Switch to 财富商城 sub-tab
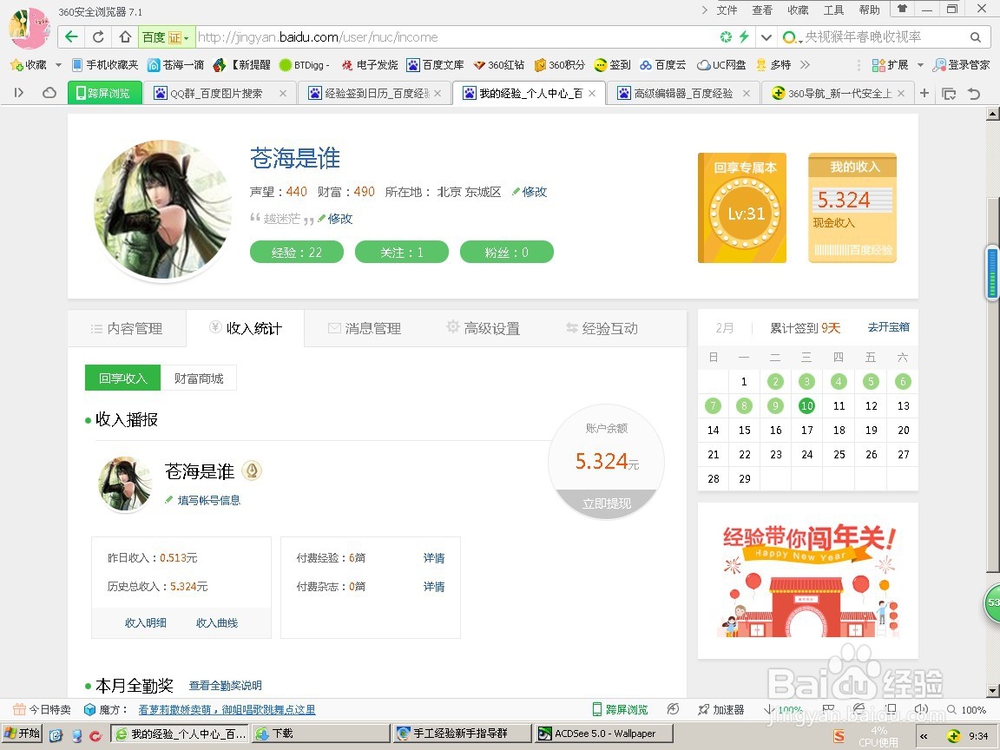This screenshot has width=1000, height=750. click(199, 378)
